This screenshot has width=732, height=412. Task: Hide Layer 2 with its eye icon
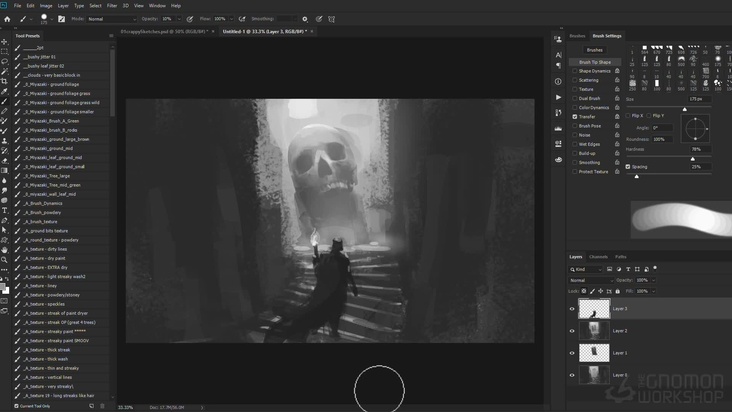(x=572, y=331)
